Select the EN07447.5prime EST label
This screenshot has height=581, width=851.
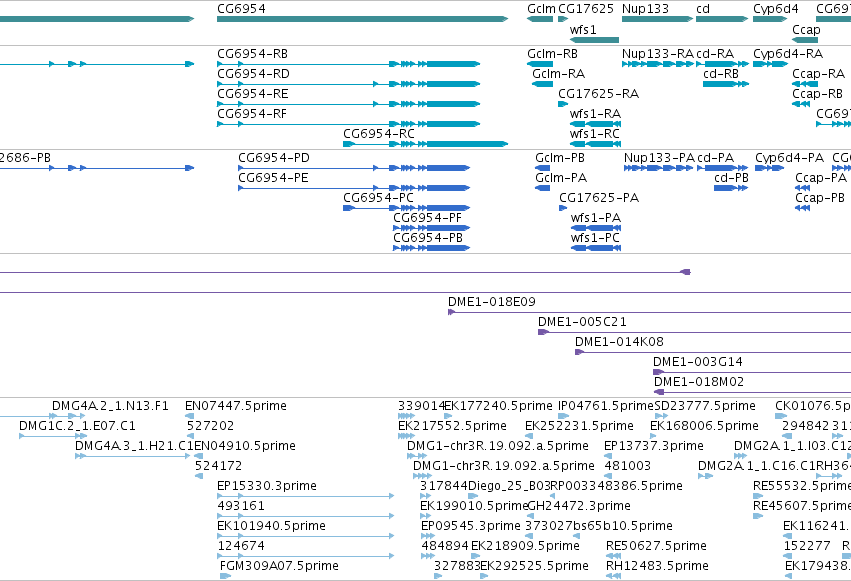(236, 406)
